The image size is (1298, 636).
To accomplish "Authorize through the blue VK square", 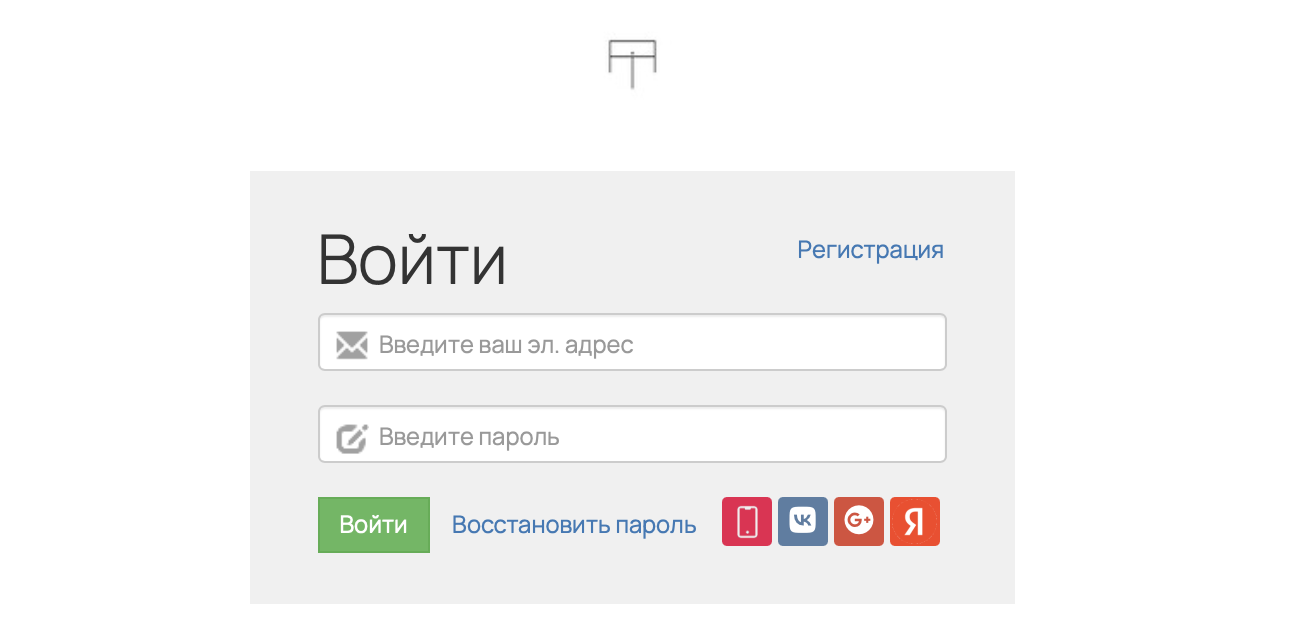I will click(802, 521).
